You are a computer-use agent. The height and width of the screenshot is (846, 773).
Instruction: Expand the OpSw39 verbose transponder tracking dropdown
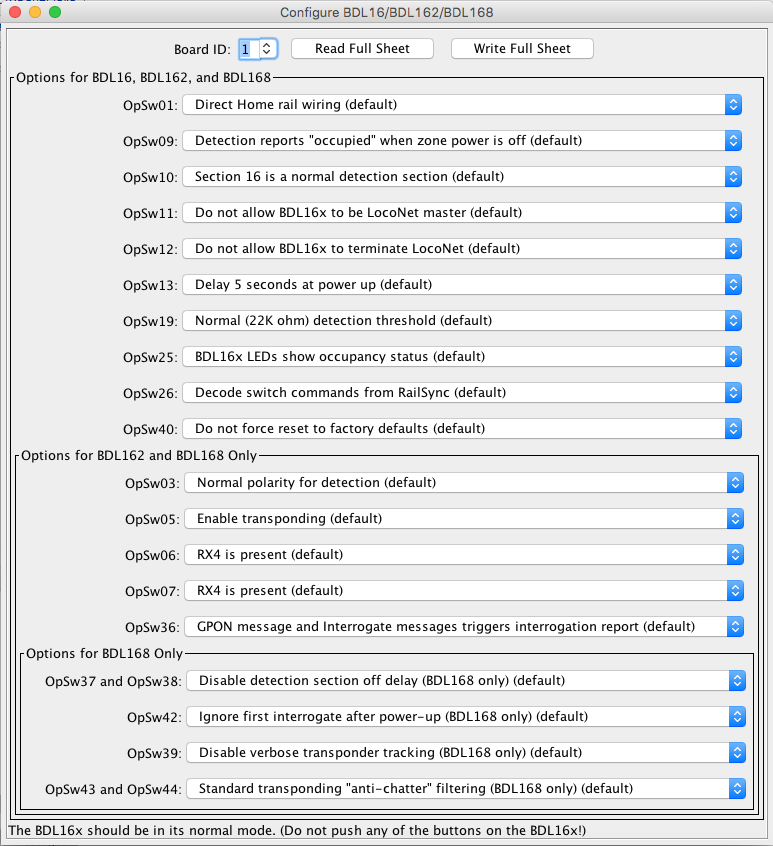[466, 753]
